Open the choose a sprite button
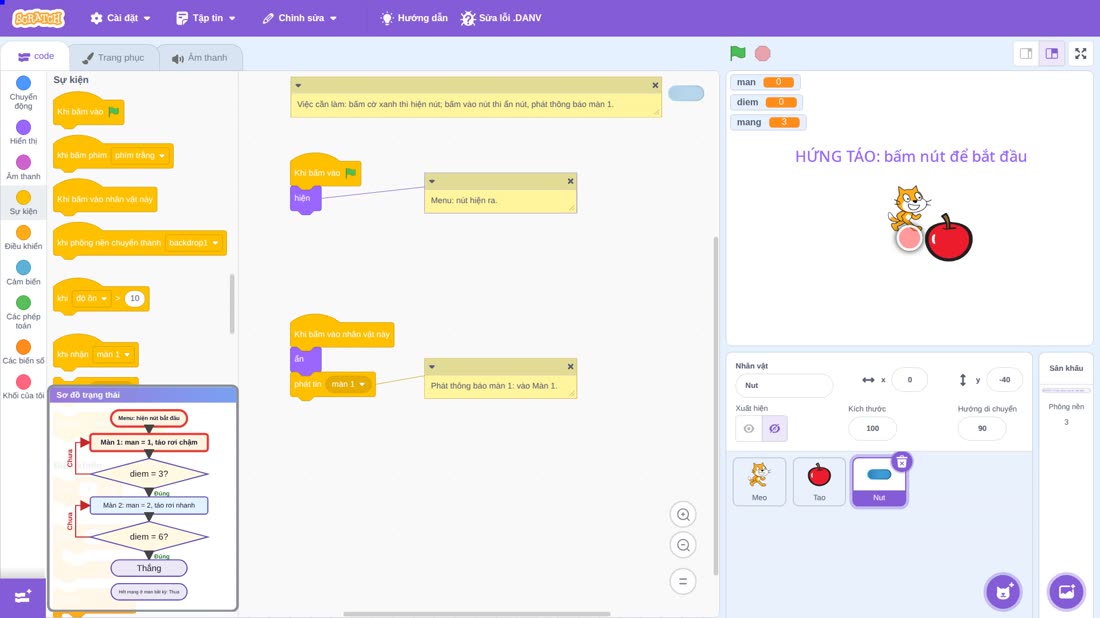Viewport: 1100px width, 618px height. (x=1003, y=591)
